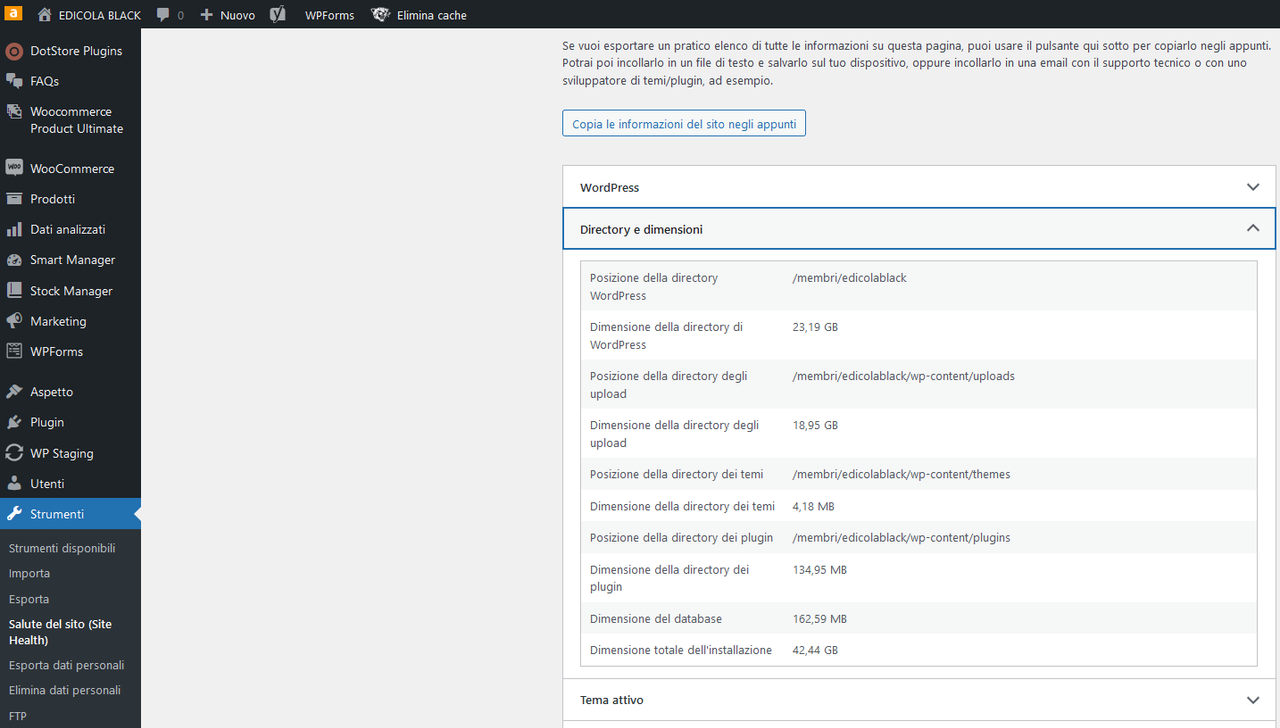
Task: Click the plus icon beside Nuovo
Action: tap(207, 15)
